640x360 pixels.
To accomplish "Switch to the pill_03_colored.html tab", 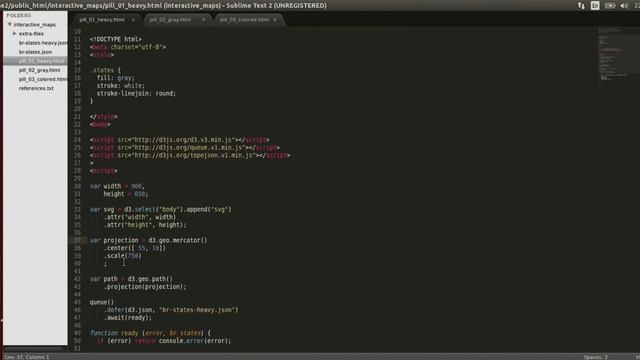I will click(x=244, y=20).
